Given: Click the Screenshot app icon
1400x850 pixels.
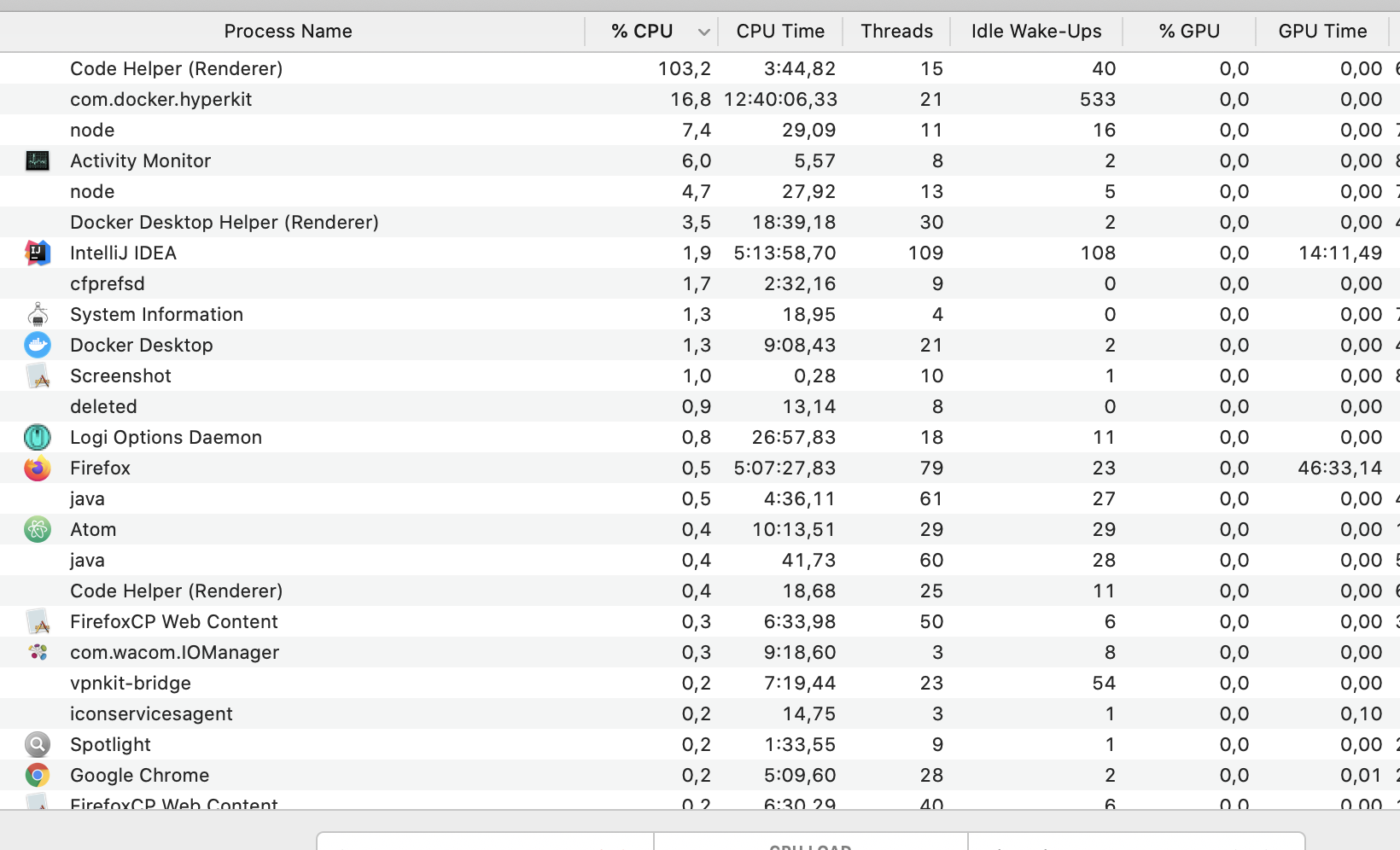Looking at the screenshot, I should click(x=38, y=376).
